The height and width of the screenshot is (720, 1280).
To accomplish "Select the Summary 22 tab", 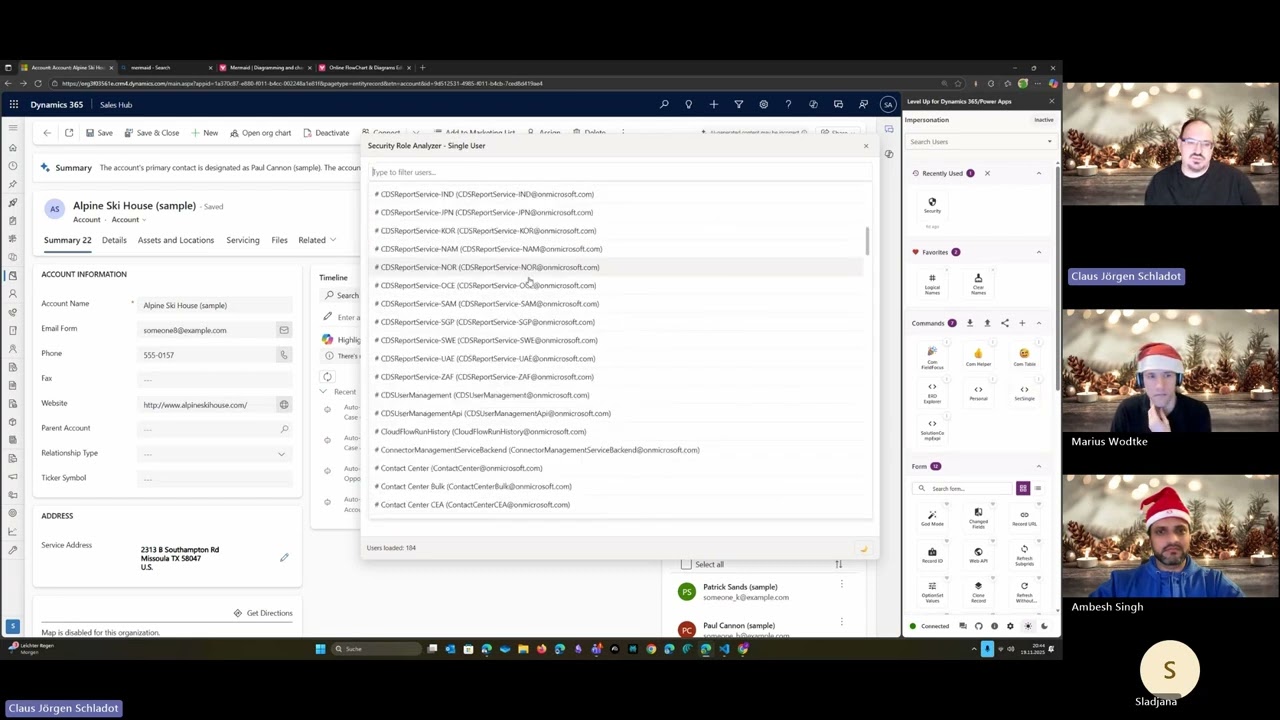I will (x=67, y=240).
